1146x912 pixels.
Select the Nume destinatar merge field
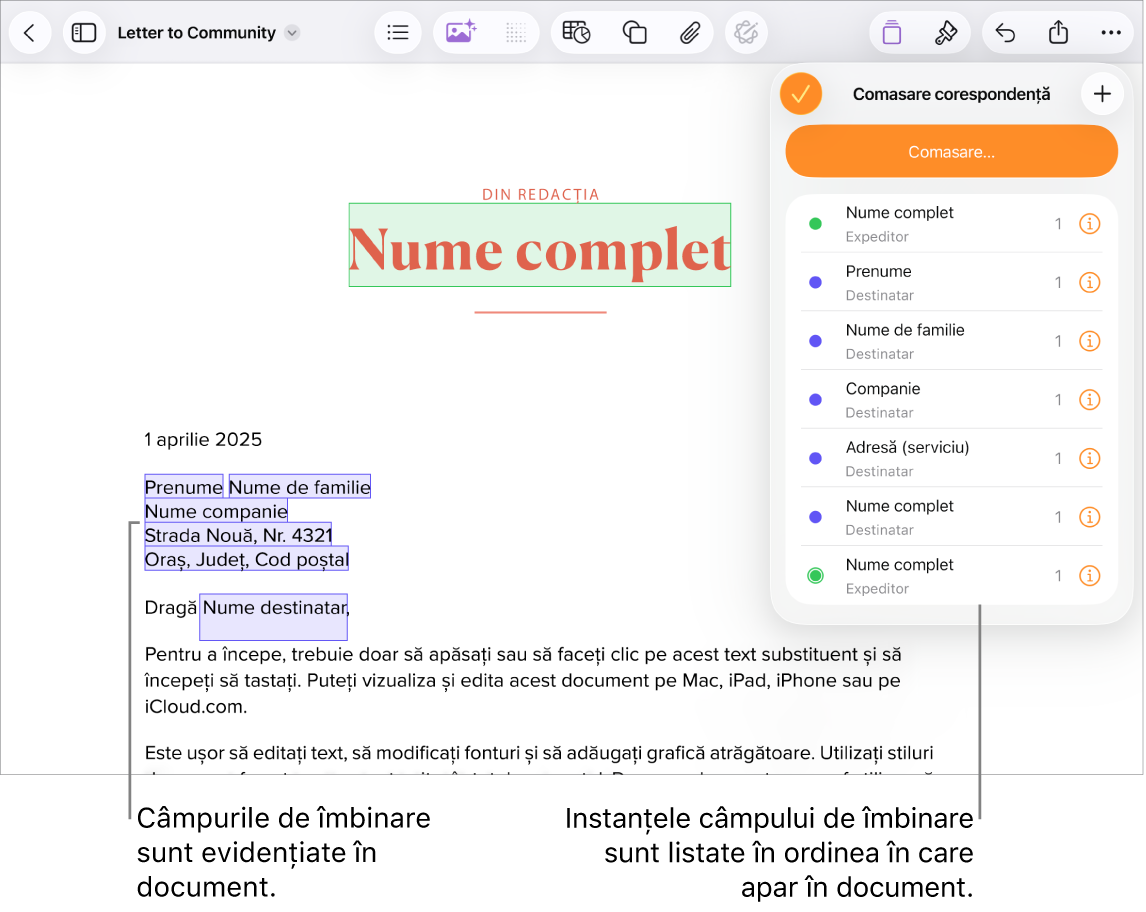(274, 616)
